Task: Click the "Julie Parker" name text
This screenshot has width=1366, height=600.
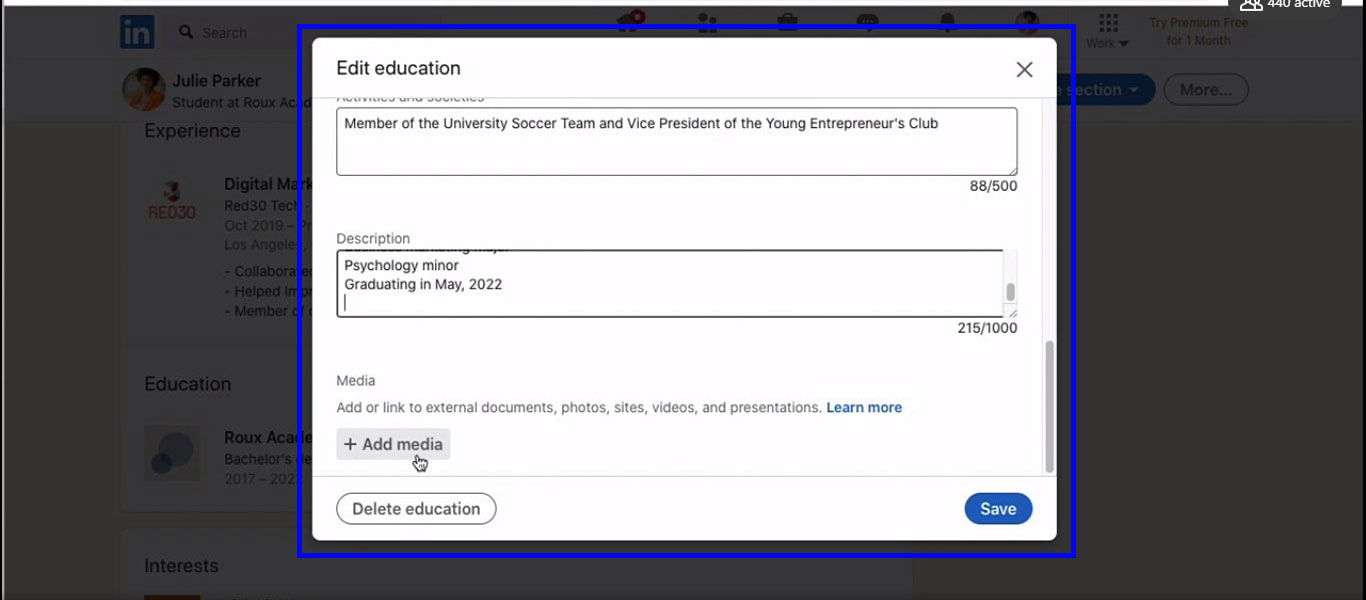Action: pos(216,81)
